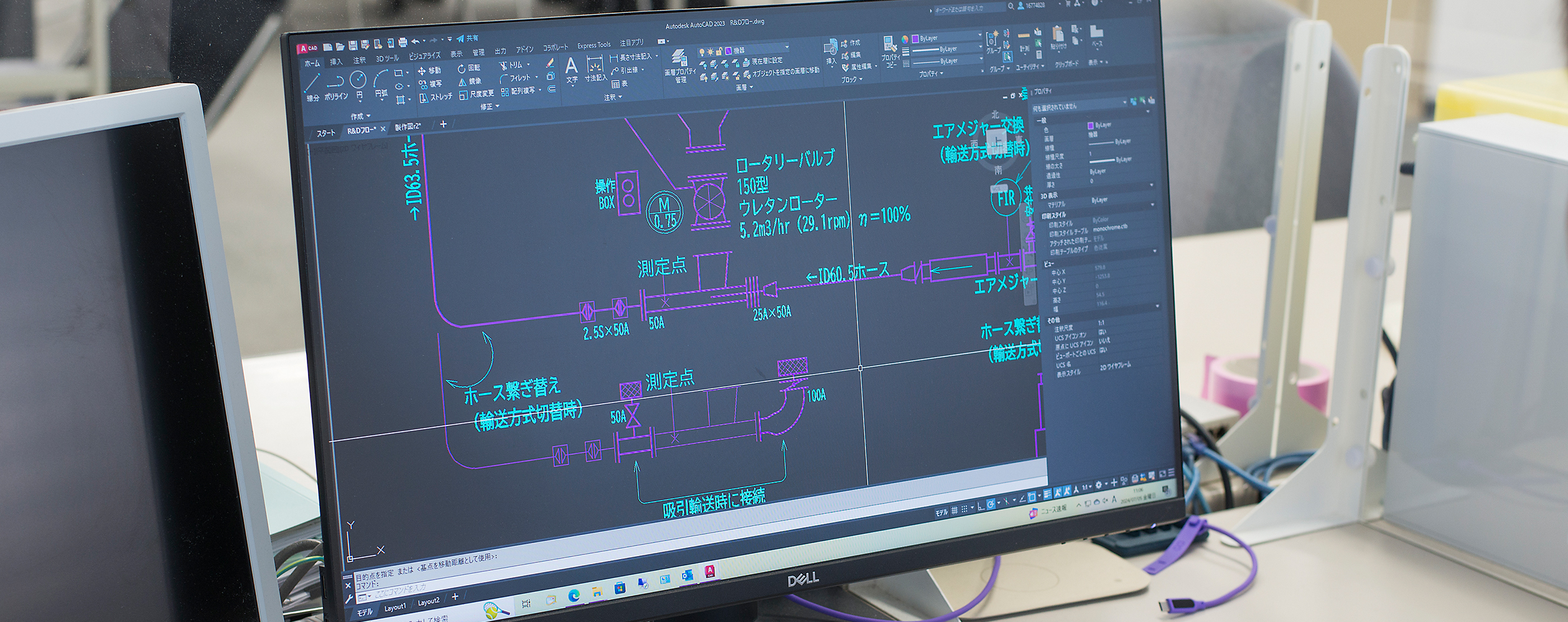Click the Dimension (寸法記入) tool

click(595, 68)
